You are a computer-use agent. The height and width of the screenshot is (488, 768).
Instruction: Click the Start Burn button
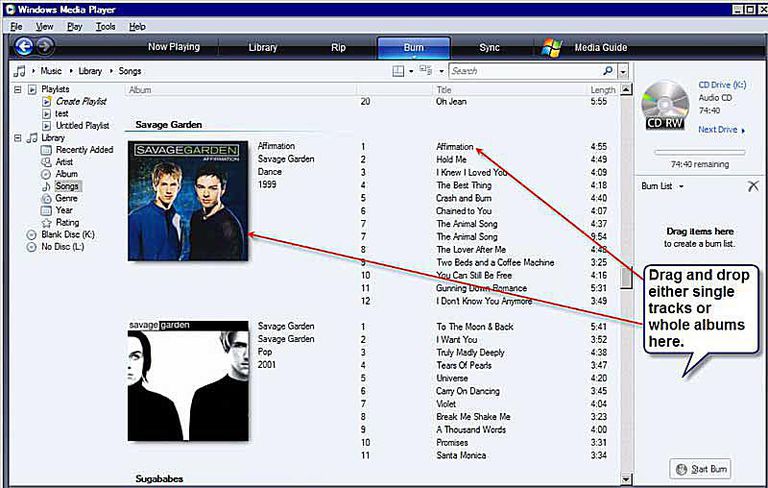(x=701, y=469)
